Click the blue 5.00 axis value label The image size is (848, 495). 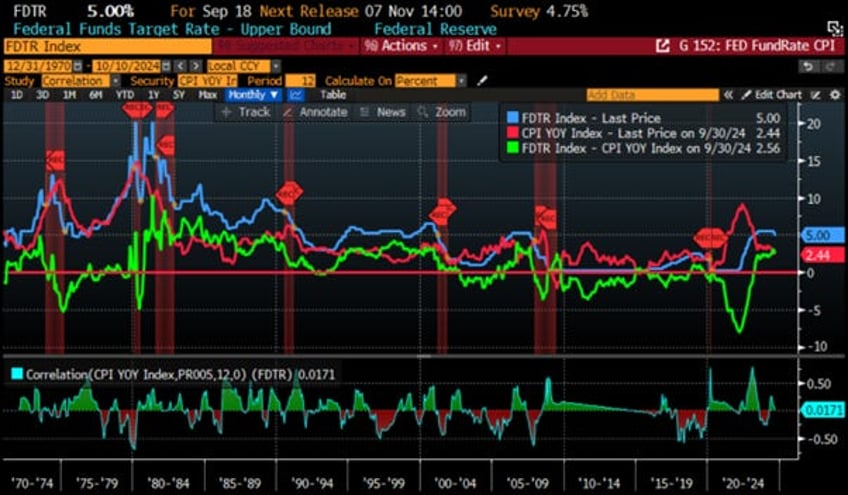pos(823,235)
